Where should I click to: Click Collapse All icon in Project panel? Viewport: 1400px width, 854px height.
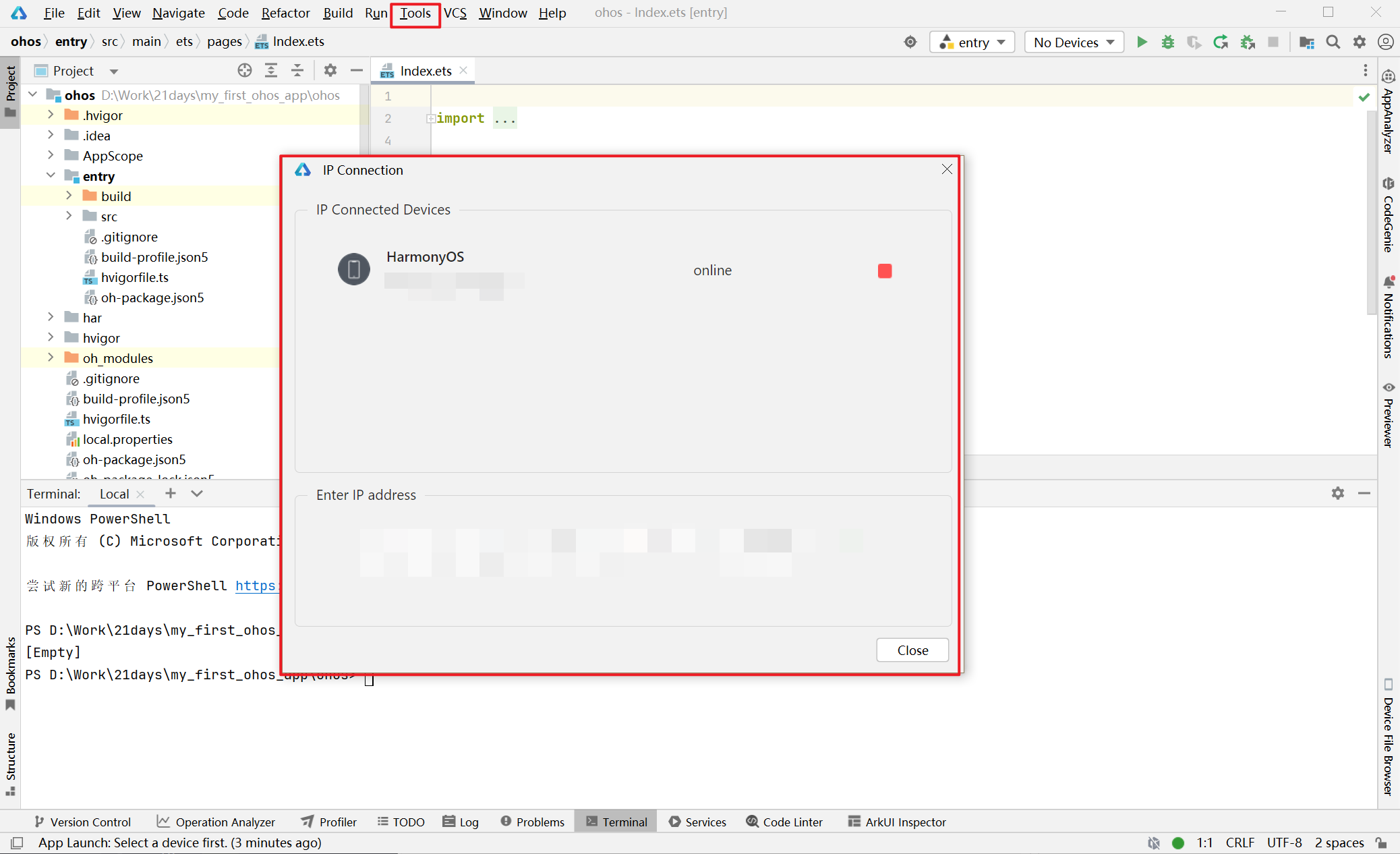click(x=297, y=71)
